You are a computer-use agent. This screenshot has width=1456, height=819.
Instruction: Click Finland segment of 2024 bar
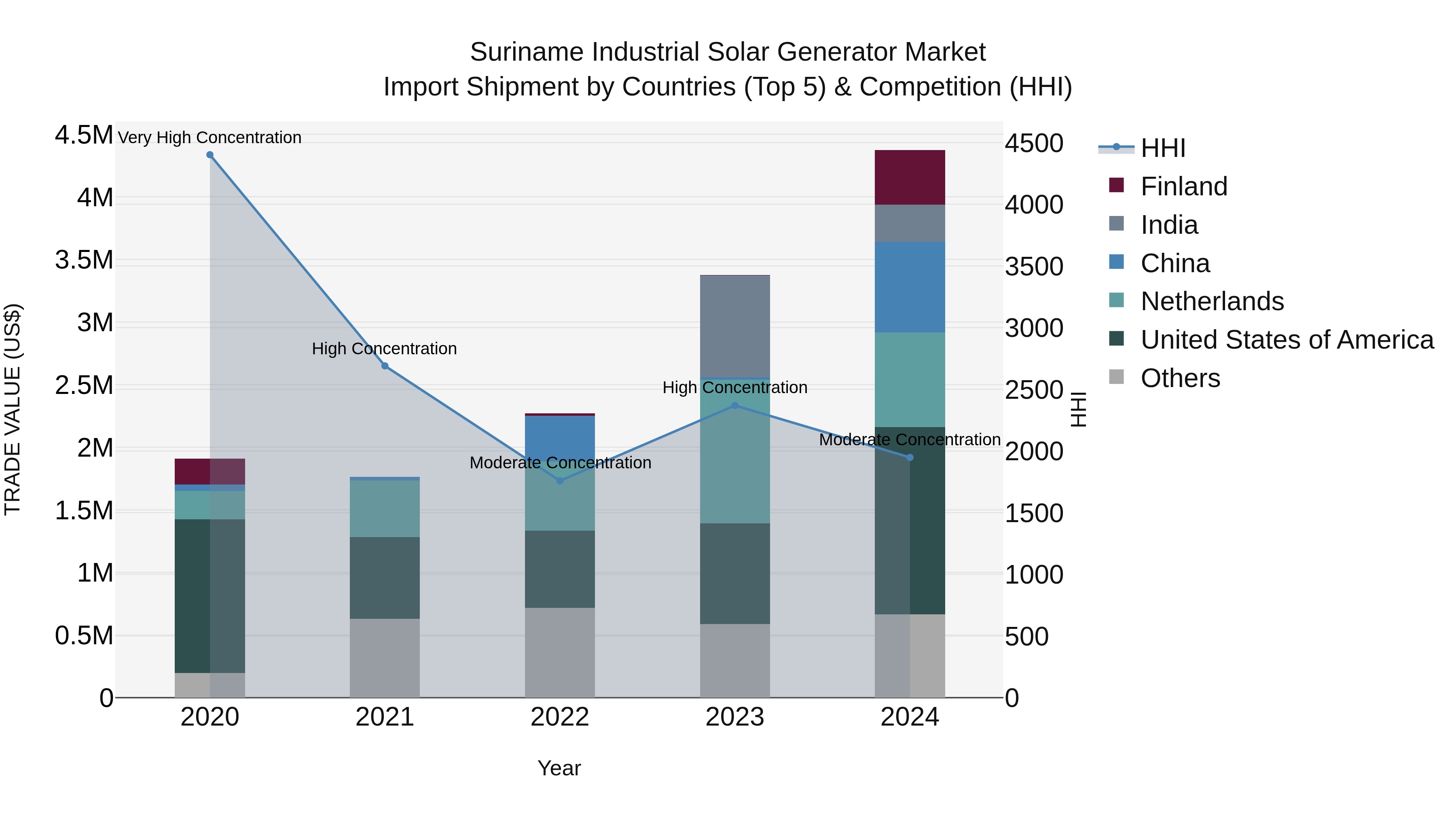coord(910,178)
